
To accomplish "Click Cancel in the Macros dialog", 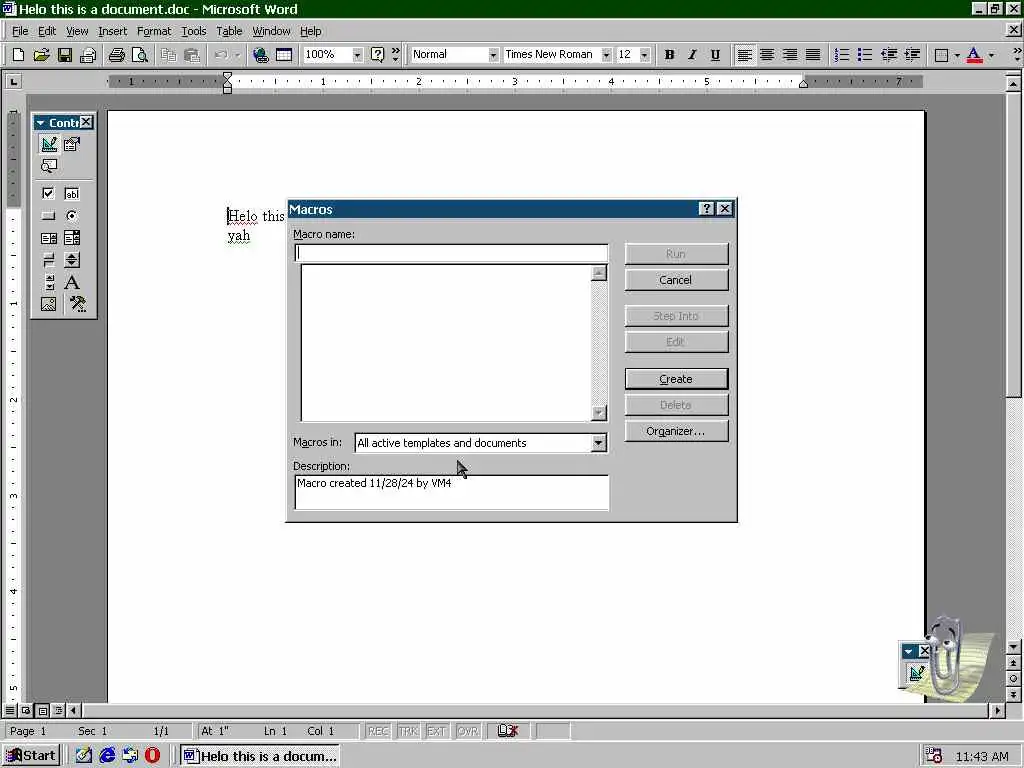I will 676,280.
